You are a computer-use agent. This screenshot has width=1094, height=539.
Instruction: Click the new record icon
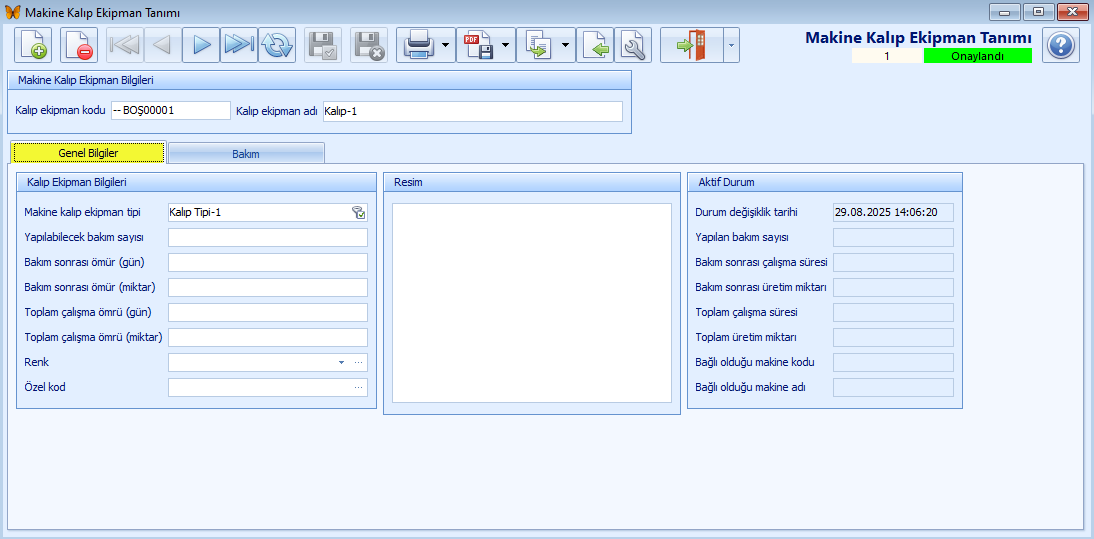[33, 45]
